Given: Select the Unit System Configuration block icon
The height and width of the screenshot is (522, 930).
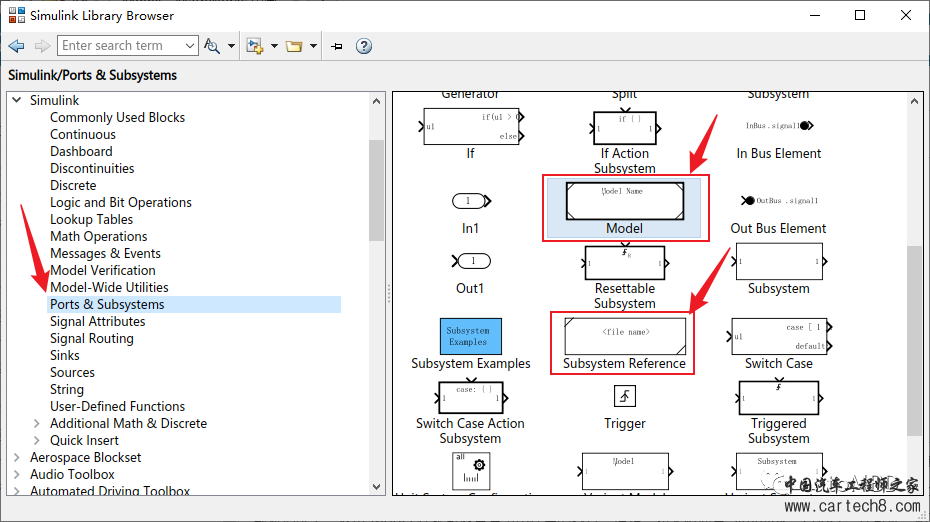Looking at the screenshot, I should (x=471, y=472).
